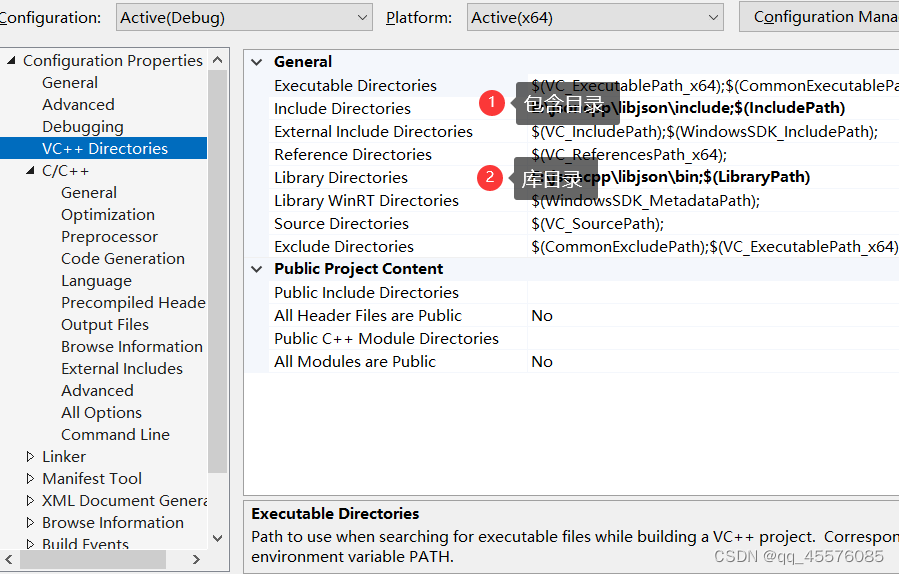Click the red number 2 annotation badge
The height and width of the screenshot is (574, 899).
tap(489, 178)
